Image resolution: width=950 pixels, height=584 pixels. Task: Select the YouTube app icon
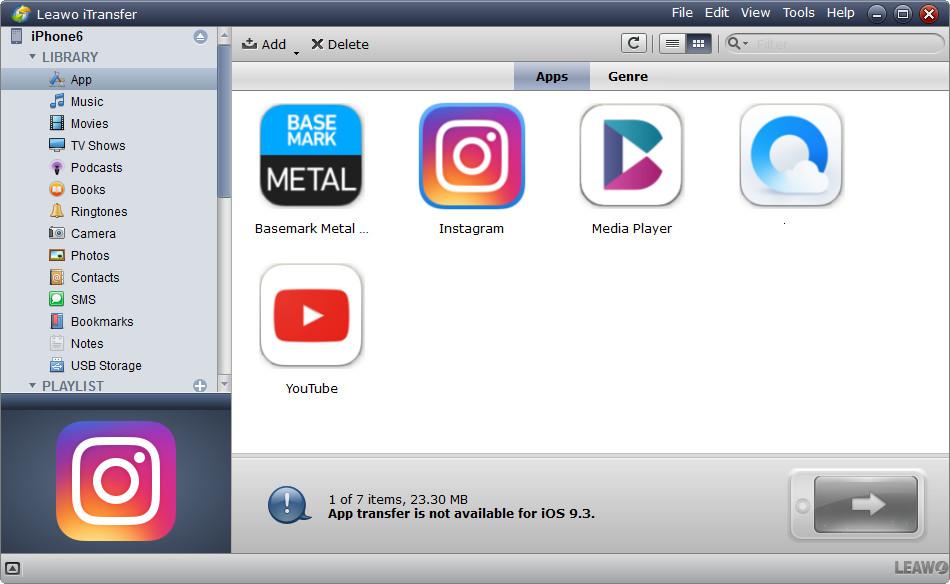pos(311,316)
